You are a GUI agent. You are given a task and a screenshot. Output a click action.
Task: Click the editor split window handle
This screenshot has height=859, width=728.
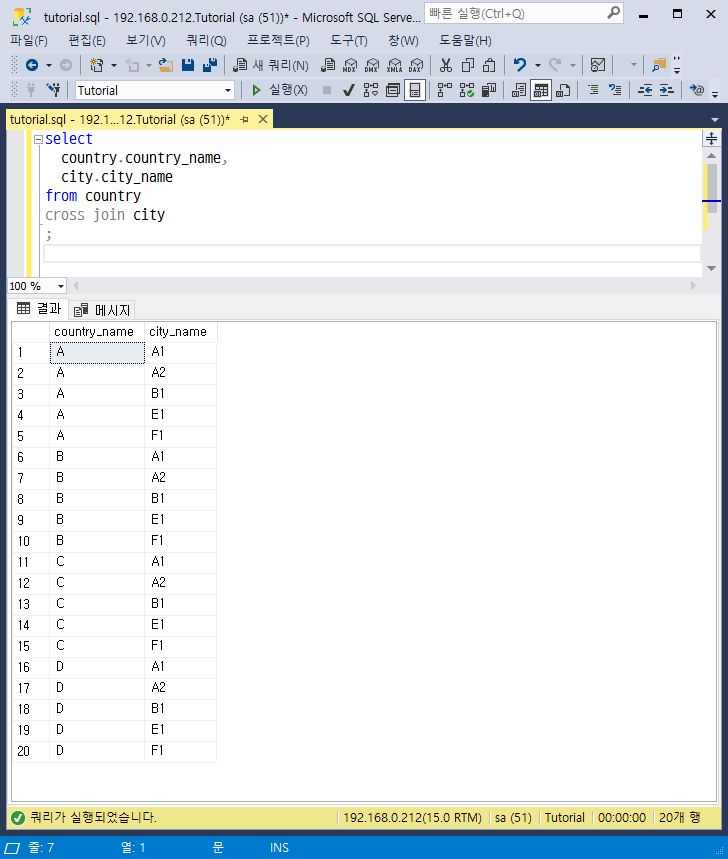[712, 139]
